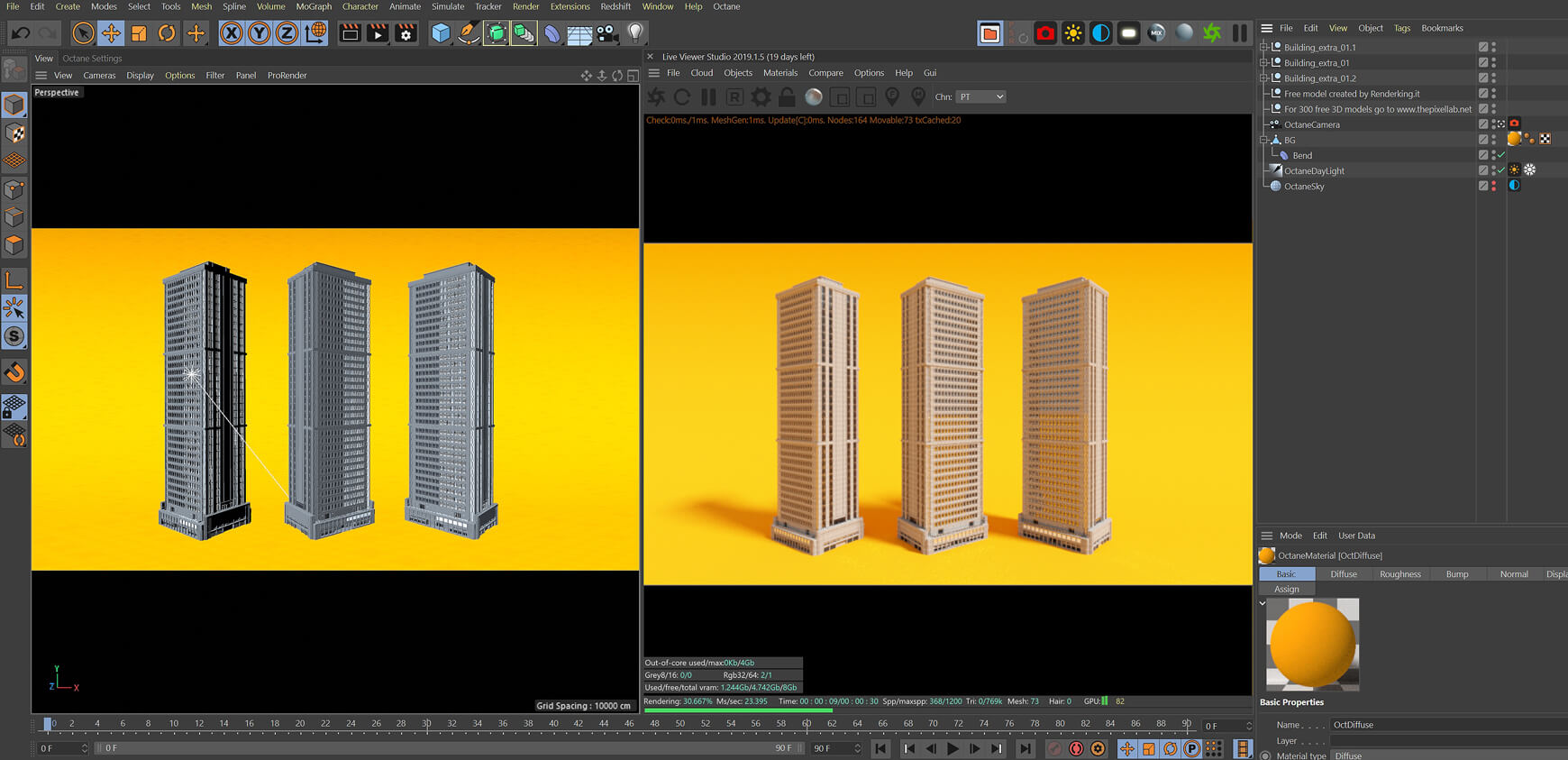Toggle Live Viewer lock resolution icon

coord(787,96)
